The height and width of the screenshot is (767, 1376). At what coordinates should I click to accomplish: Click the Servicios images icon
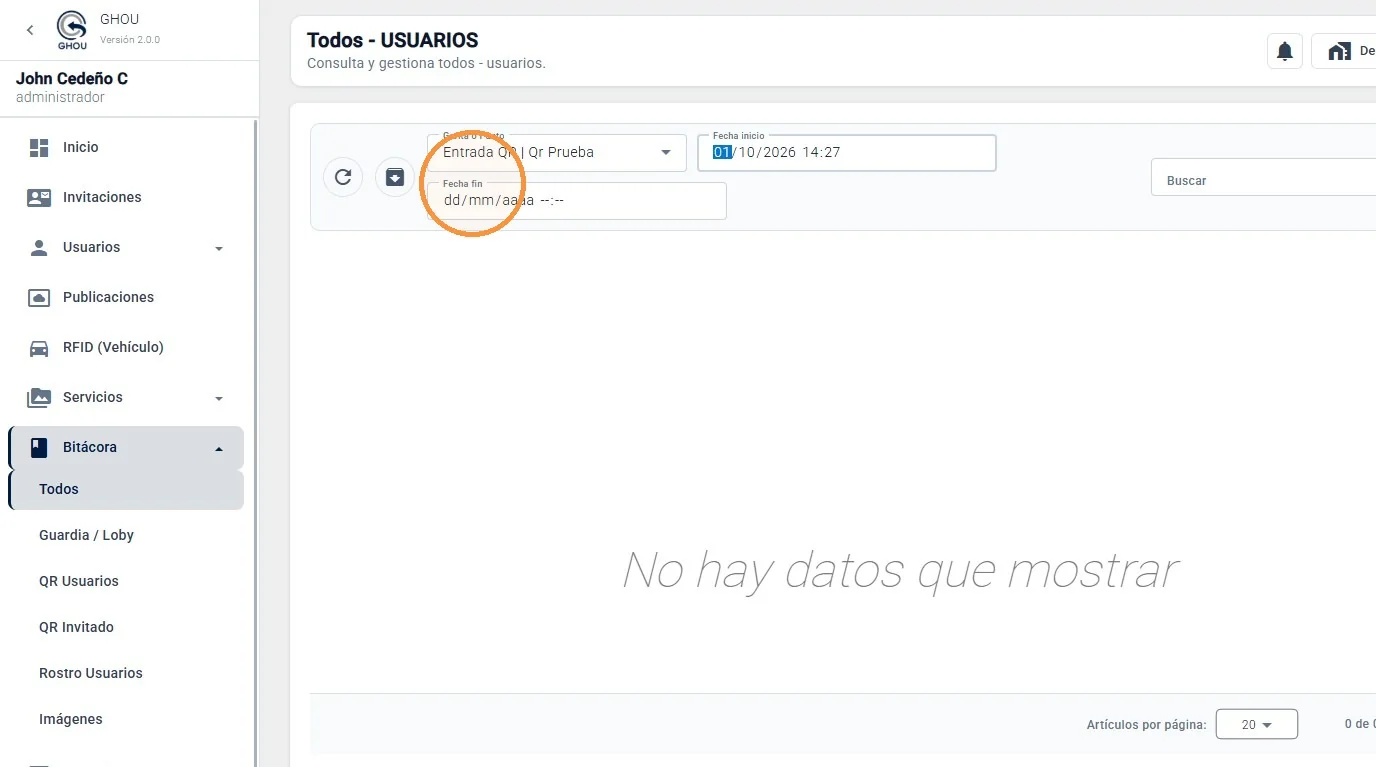click(x=39, y=398)
